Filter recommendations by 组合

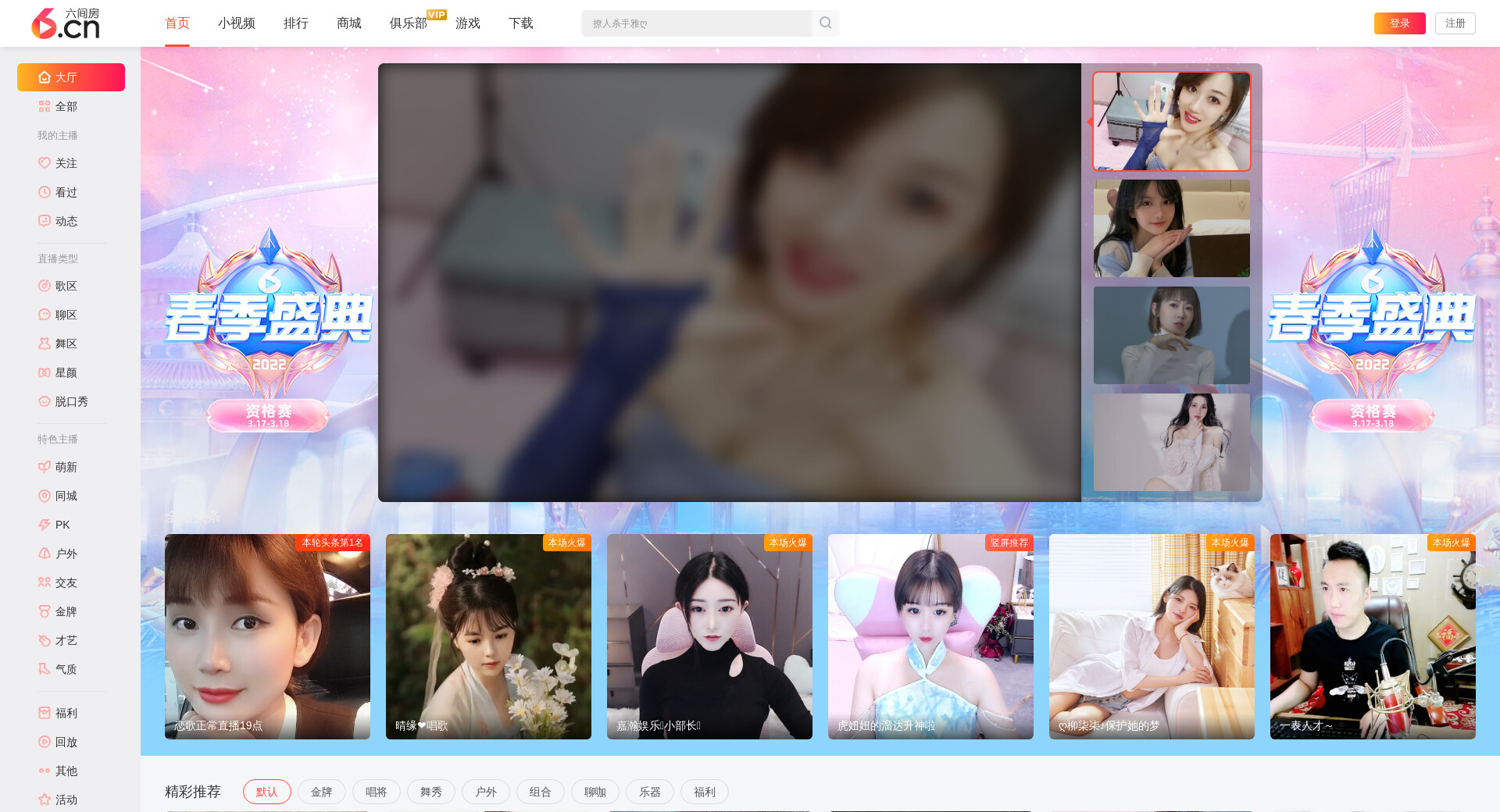(541, 792)
